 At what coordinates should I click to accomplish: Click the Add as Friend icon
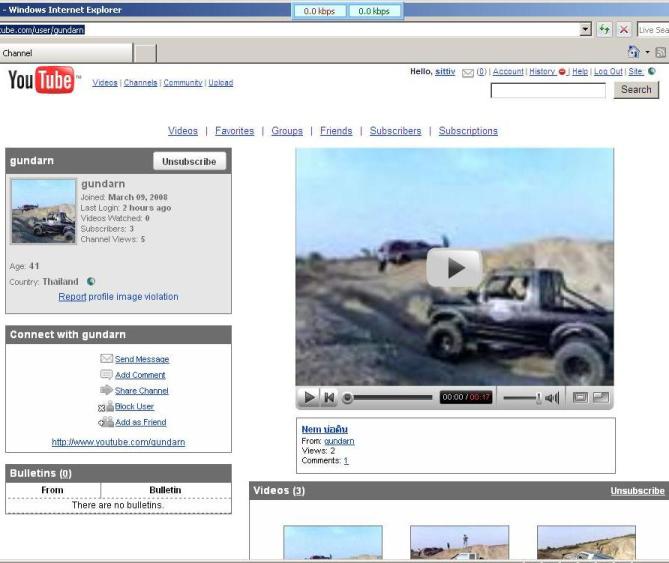point(105,422)
